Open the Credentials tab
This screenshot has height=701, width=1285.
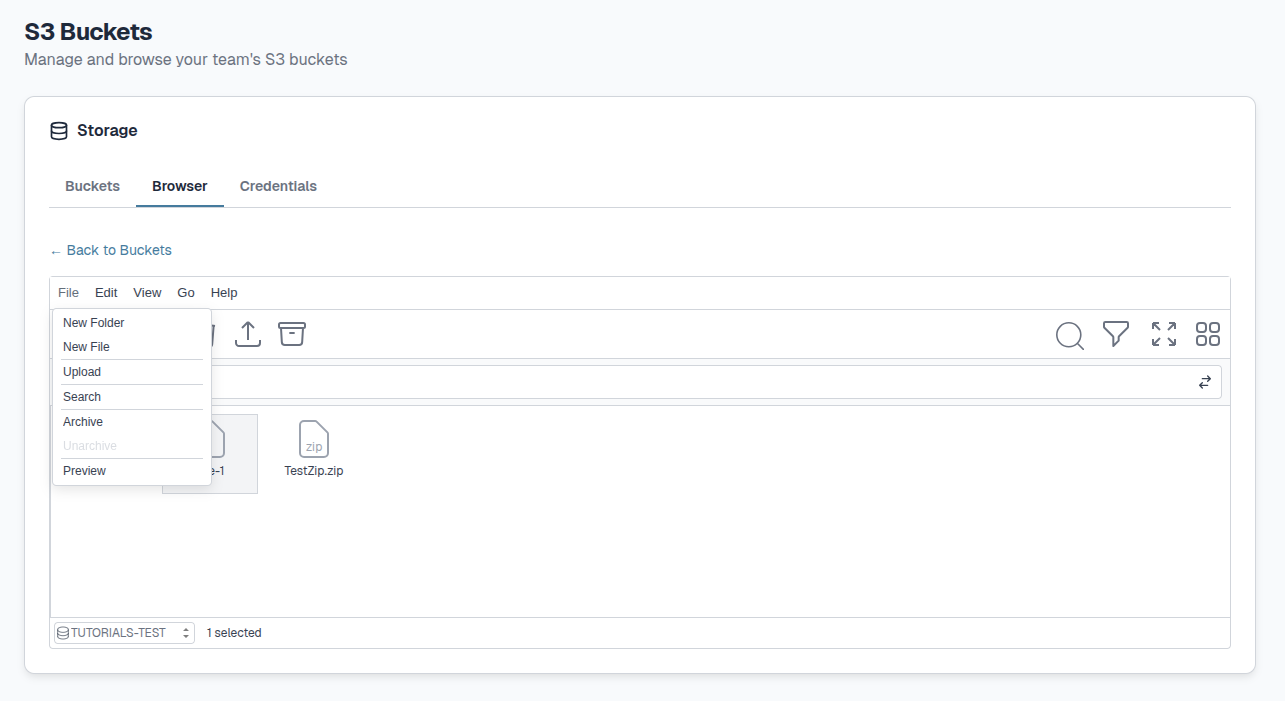[278, 186]
